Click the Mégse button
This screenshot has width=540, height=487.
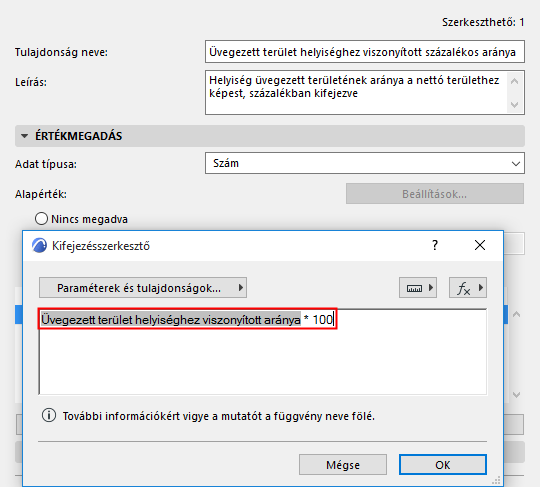coord(343,465)
